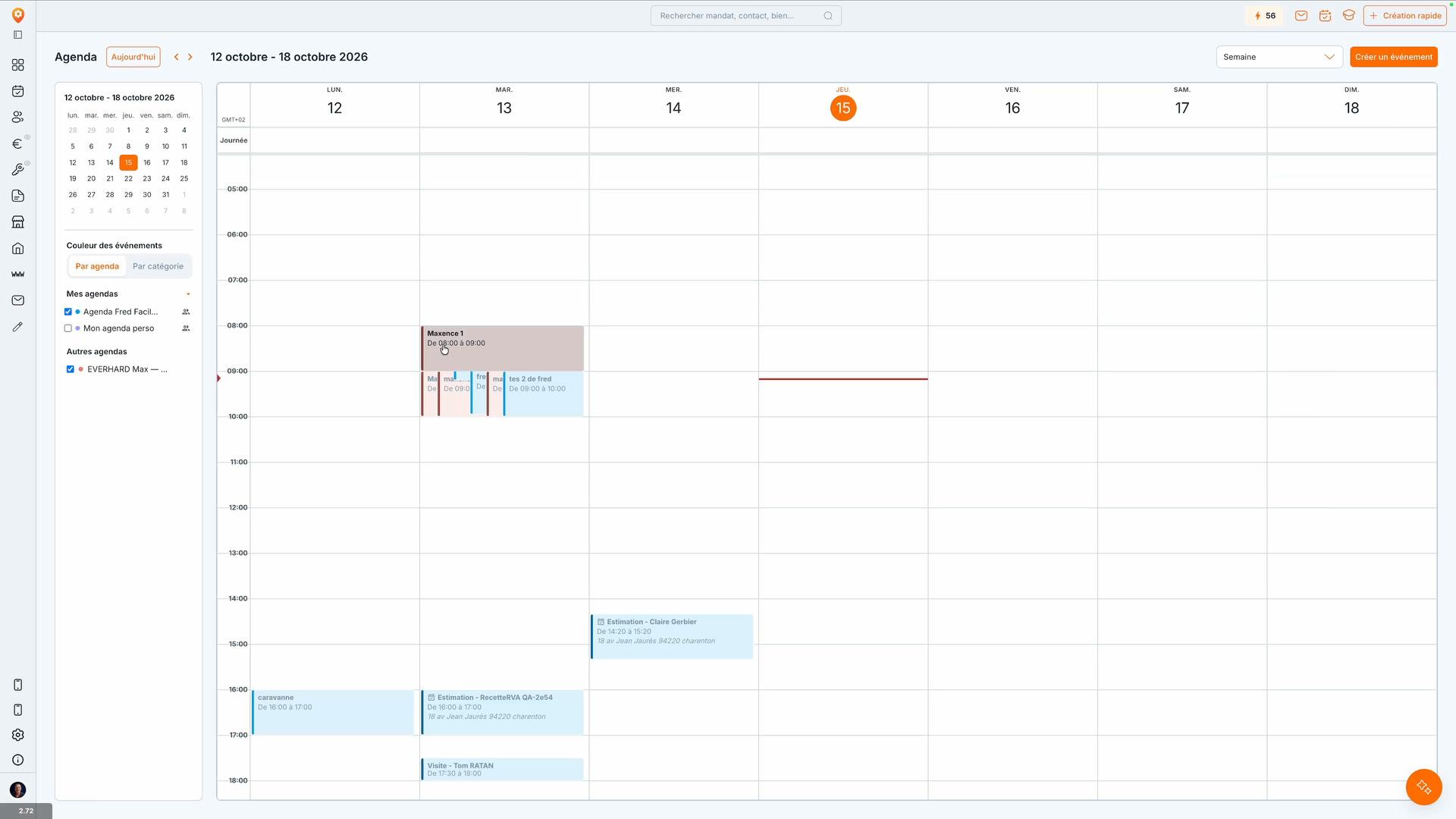Open the shop storefront icon in sidebar
Screen dimensions: 1456x819
(x=18, y=222)
